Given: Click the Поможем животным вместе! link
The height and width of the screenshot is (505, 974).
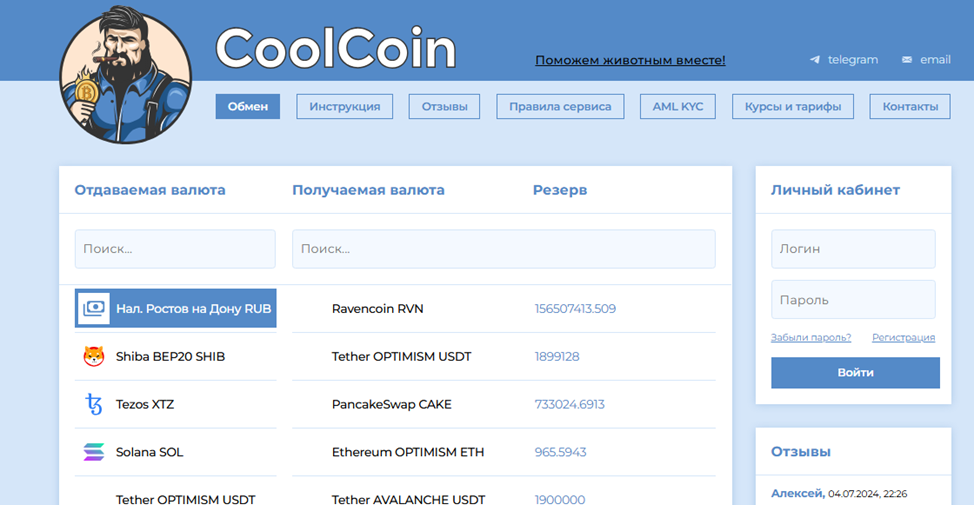Looking at the screenshot, I should [x=630, y=60].
